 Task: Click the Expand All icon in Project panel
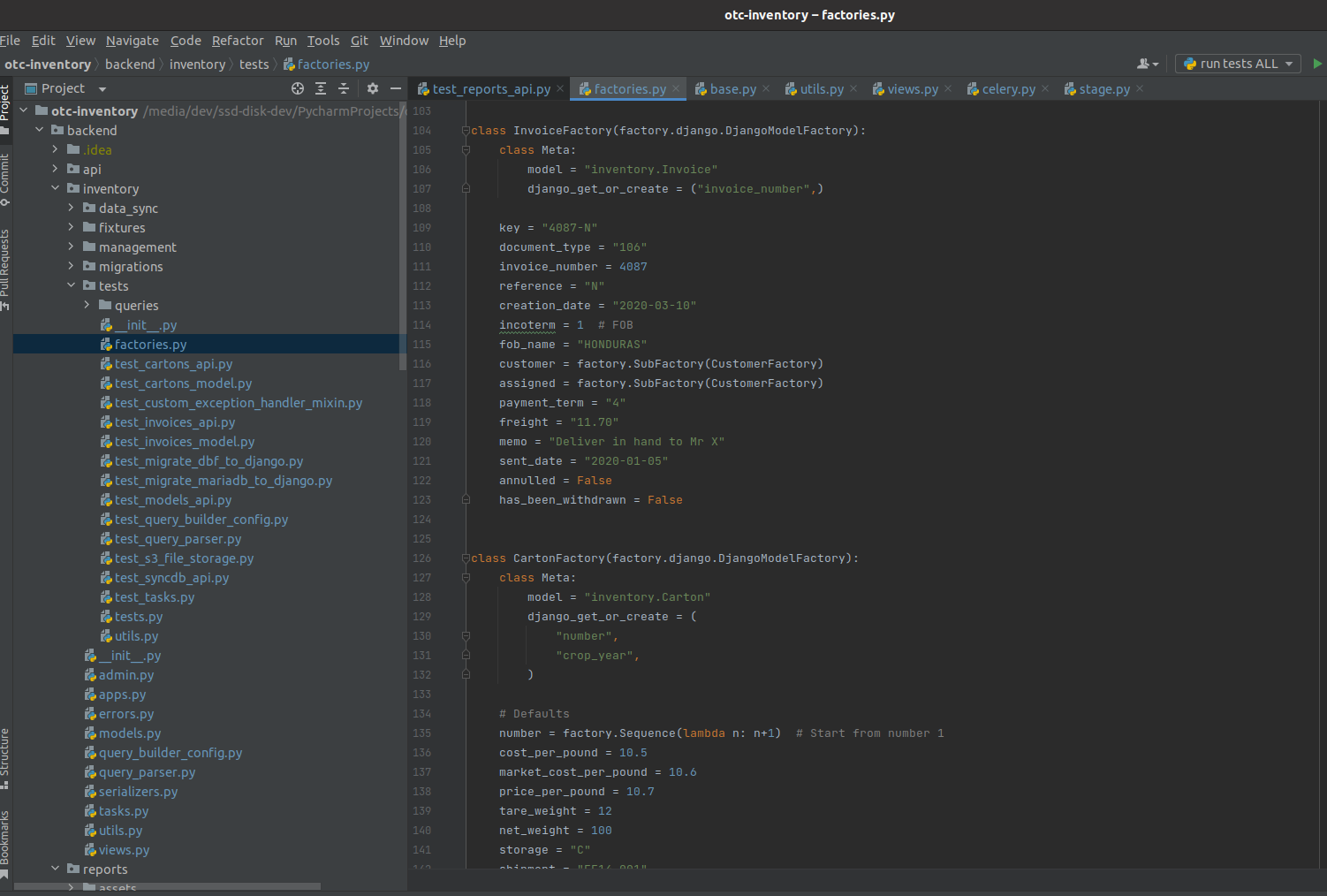[321, 88]
